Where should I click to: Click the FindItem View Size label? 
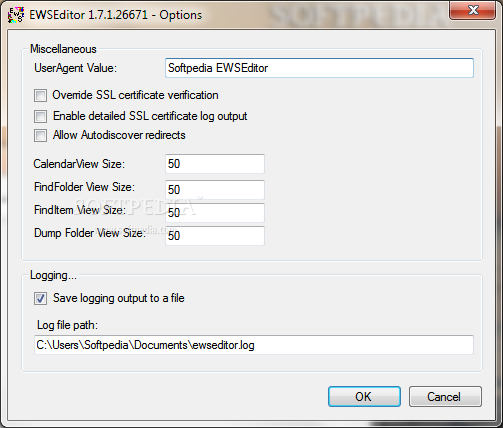(x=80, y=210)
